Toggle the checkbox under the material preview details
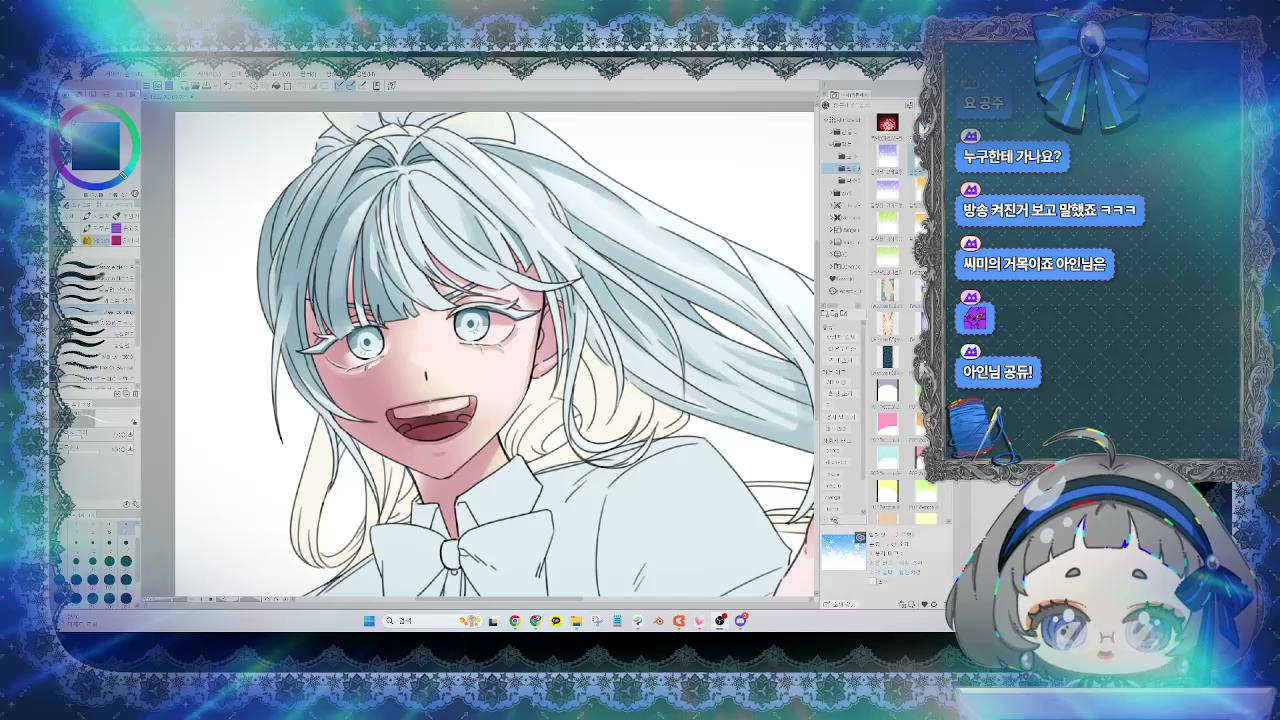 [x=873, y=581]
